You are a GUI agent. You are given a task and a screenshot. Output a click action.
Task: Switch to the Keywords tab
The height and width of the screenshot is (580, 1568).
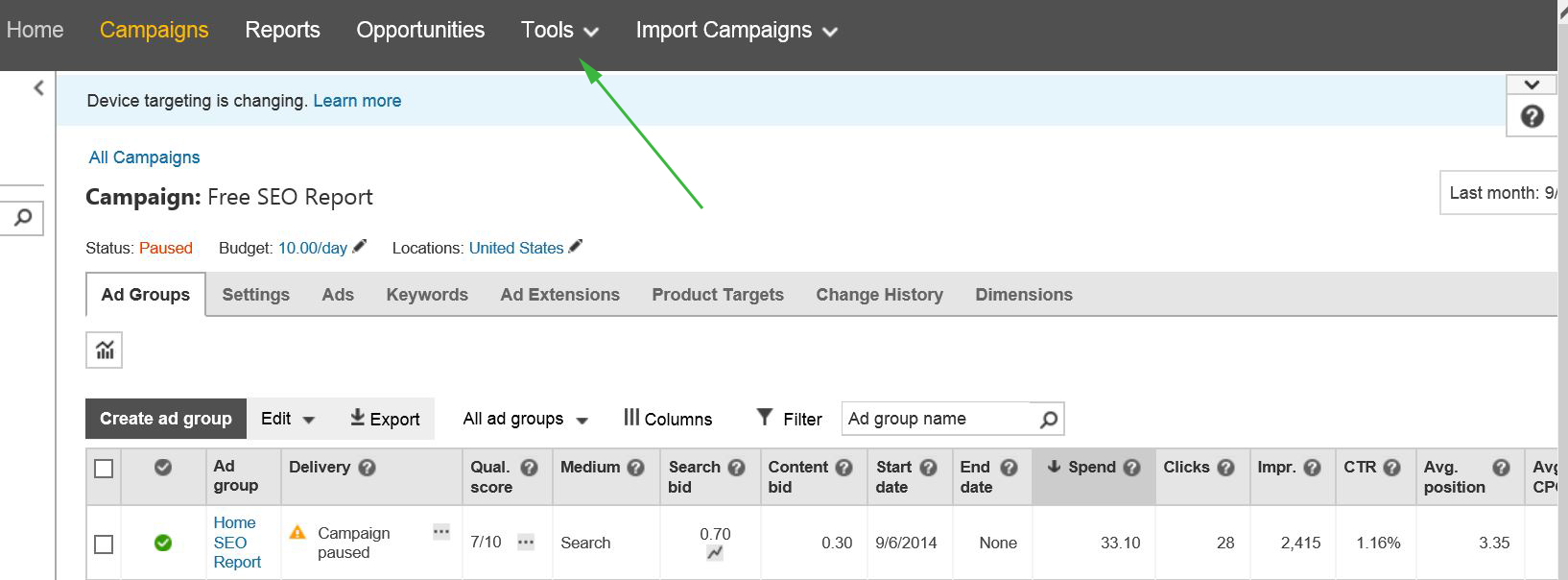point(427,295)
